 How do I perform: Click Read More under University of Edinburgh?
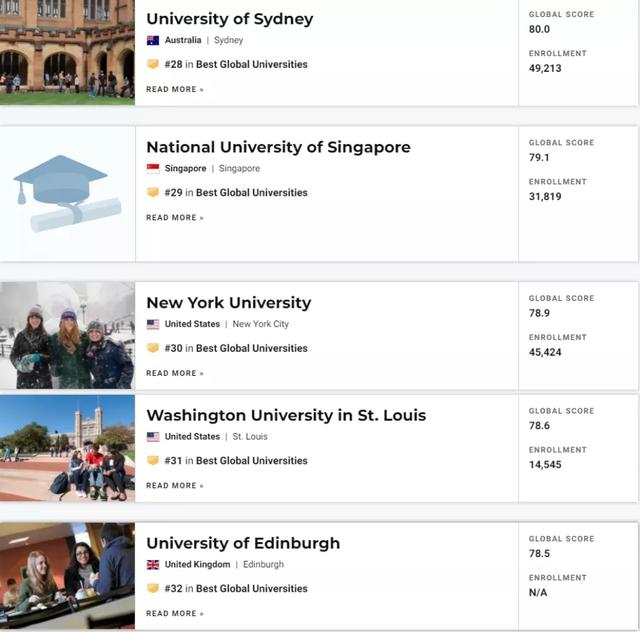(174, 613)
